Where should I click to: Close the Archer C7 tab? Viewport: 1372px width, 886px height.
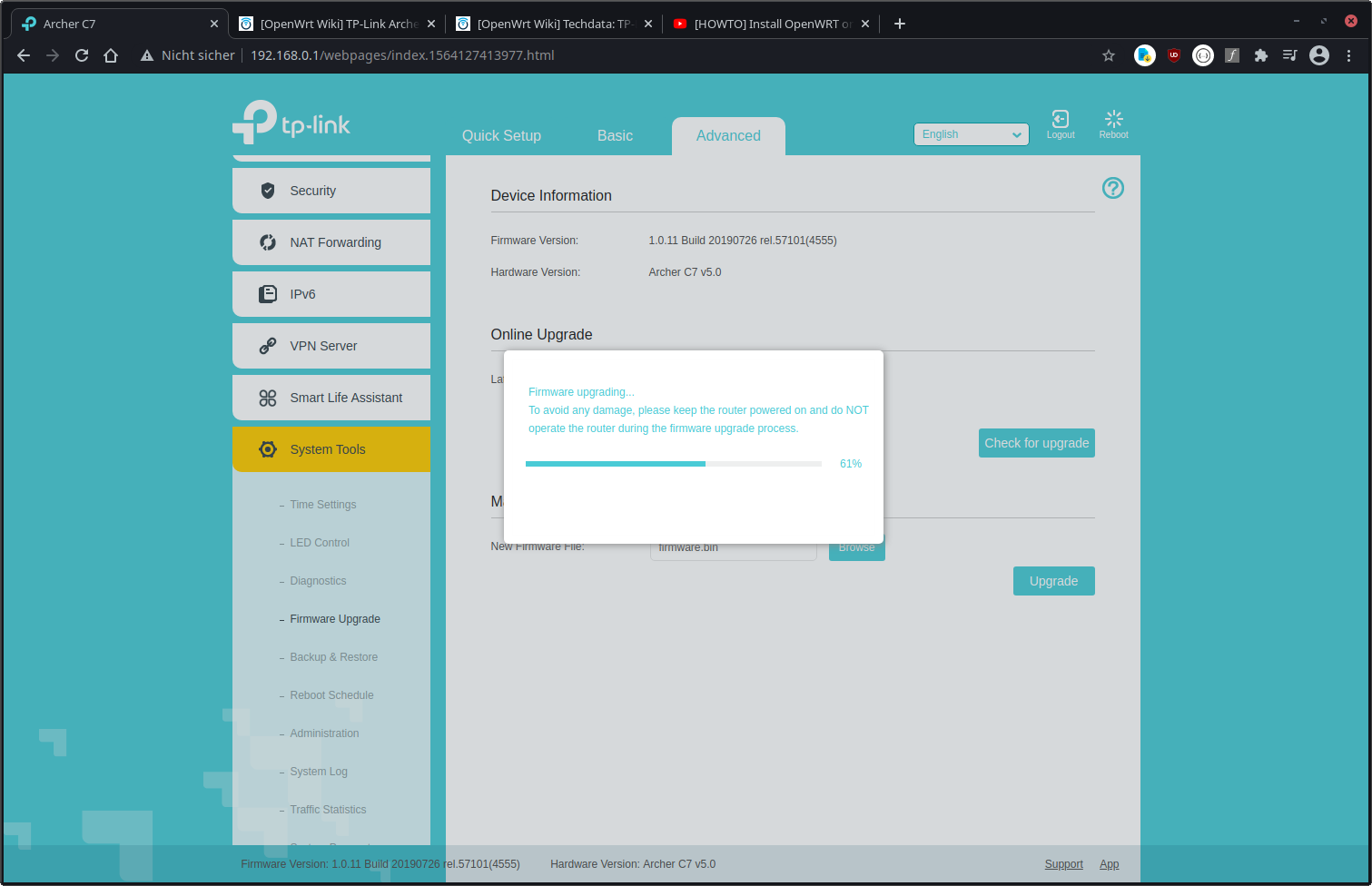(214, 24)
